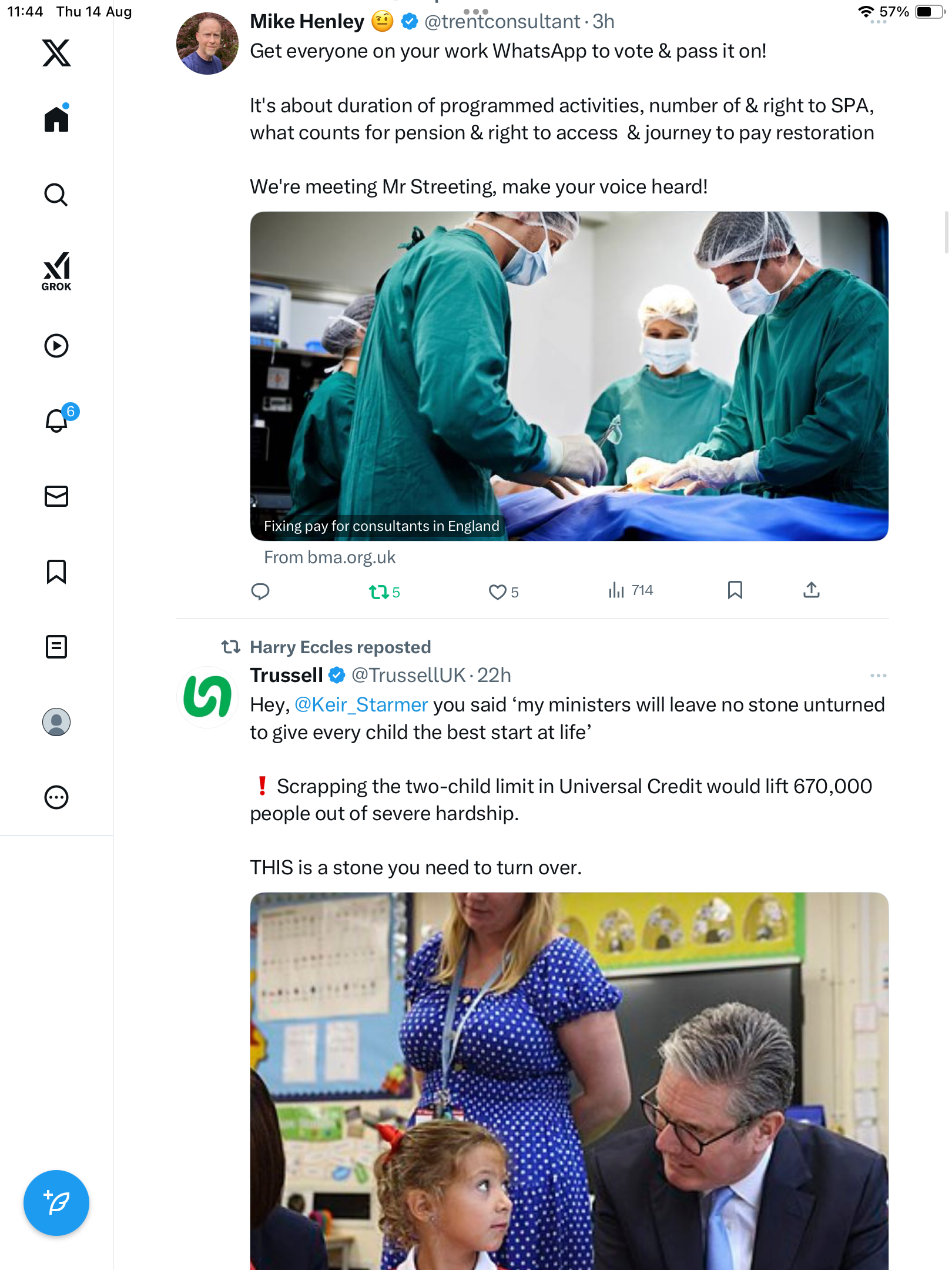Open More circle menu in sidebar

[x=56, y=797]
